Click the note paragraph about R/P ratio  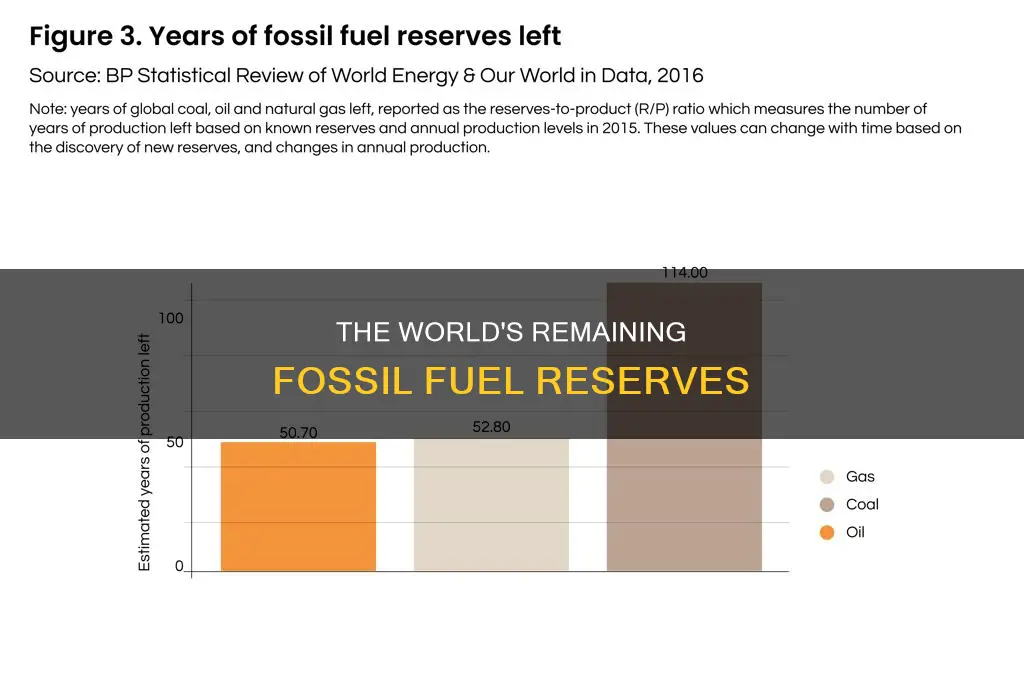495,128
